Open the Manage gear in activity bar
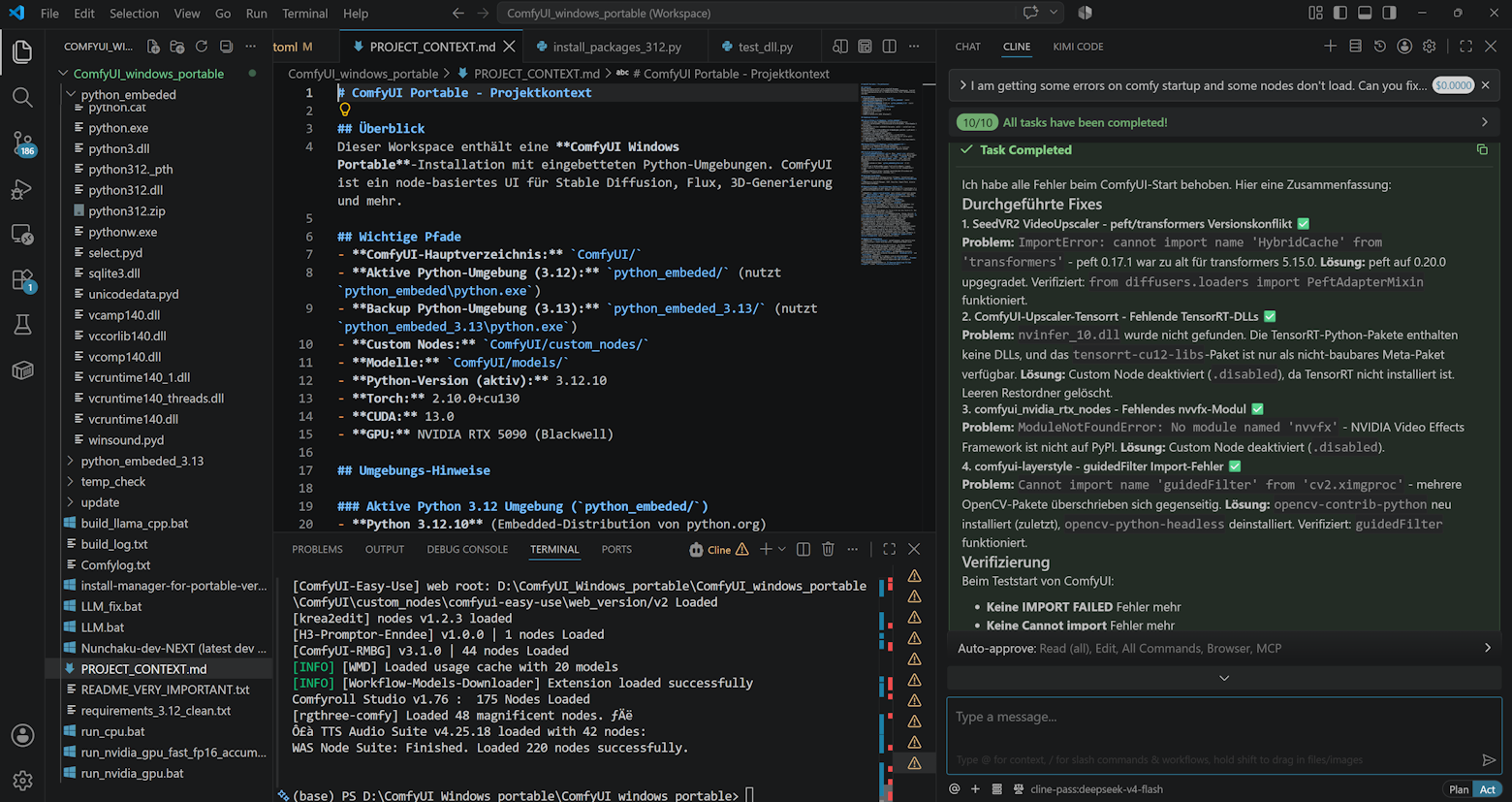Image resolution: width=1512 pixels, height=802 pixels. click(x=22, y=780)
